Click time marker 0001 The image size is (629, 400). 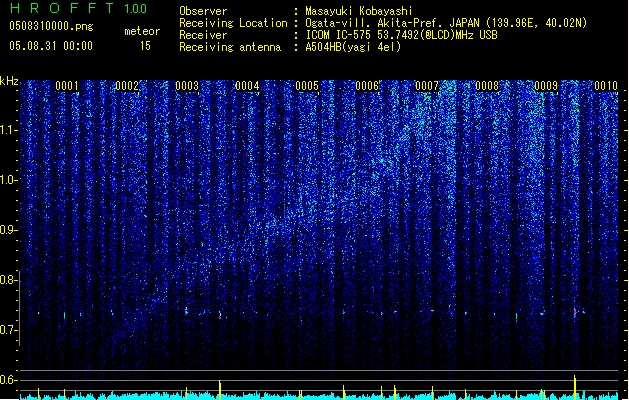click(67, 86)
